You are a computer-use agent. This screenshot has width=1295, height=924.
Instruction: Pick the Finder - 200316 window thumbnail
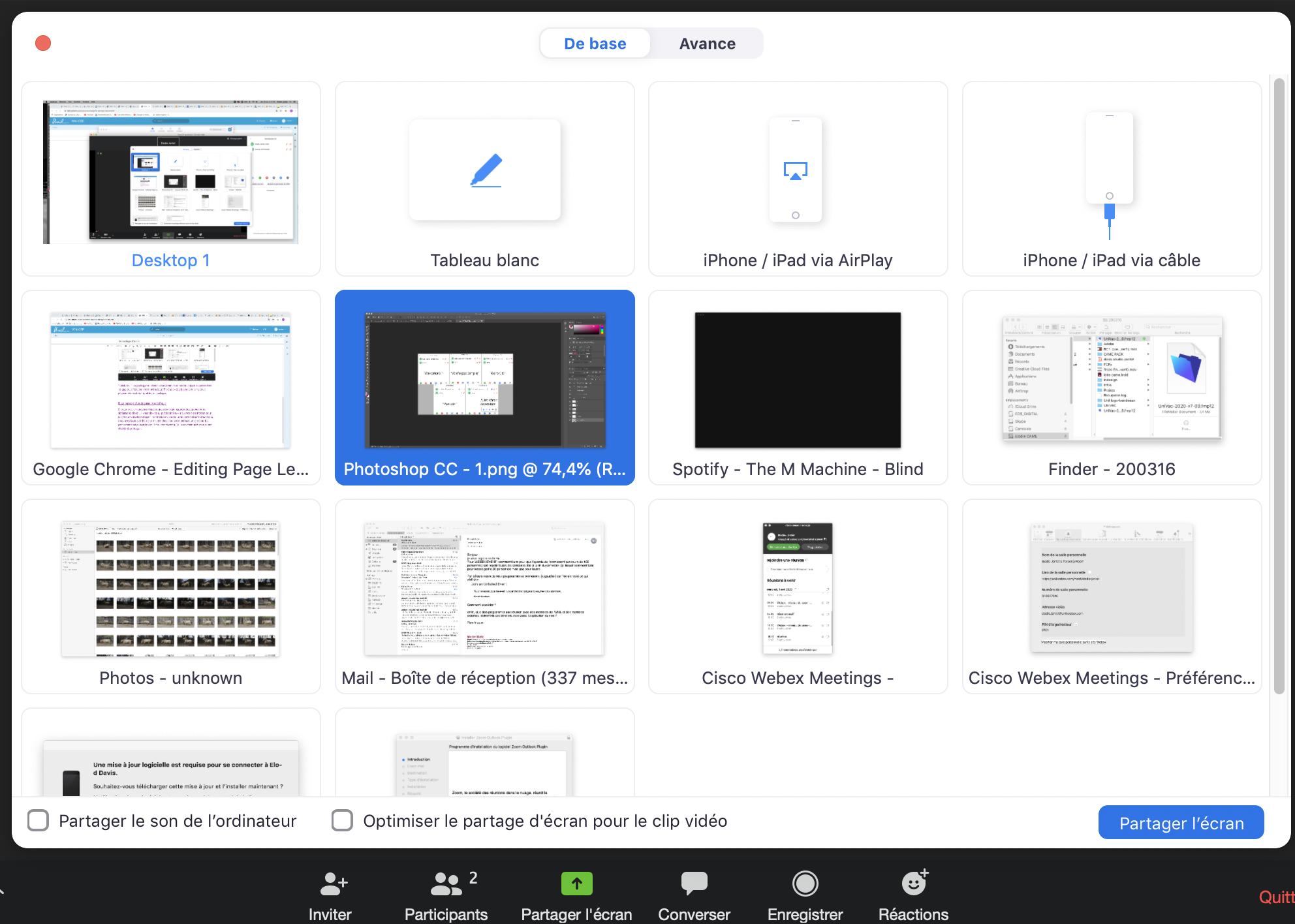(1111, 380)
